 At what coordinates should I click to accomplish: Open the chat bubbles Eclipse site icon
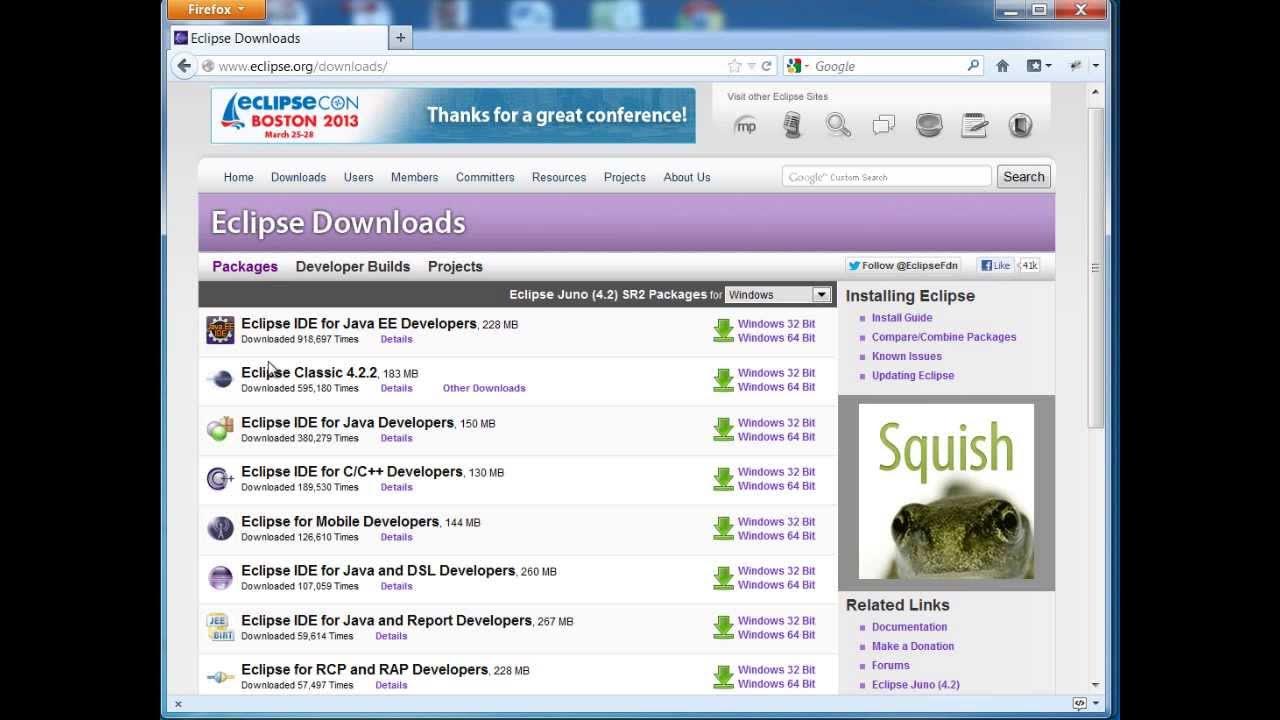(x=884, y=126)
